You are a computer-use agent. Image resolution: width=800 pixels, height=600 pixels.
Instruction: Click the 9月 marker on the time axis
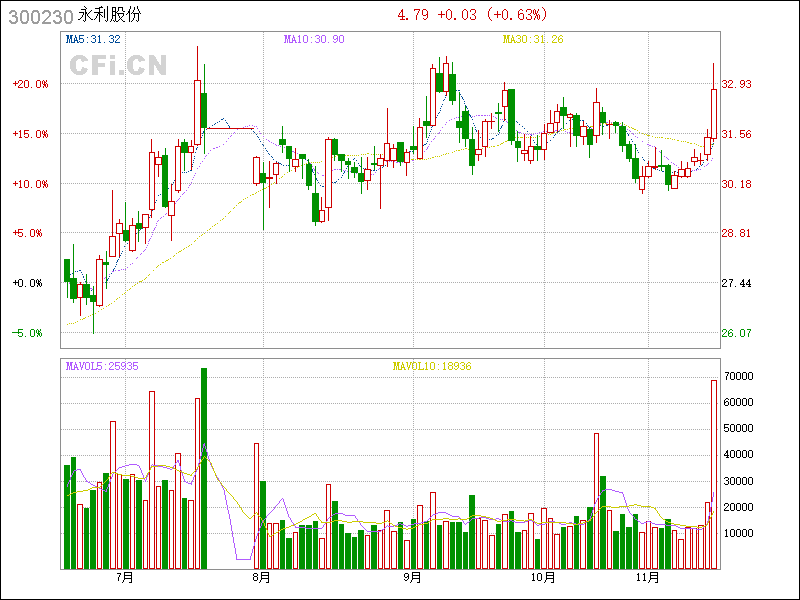[412, 578]
